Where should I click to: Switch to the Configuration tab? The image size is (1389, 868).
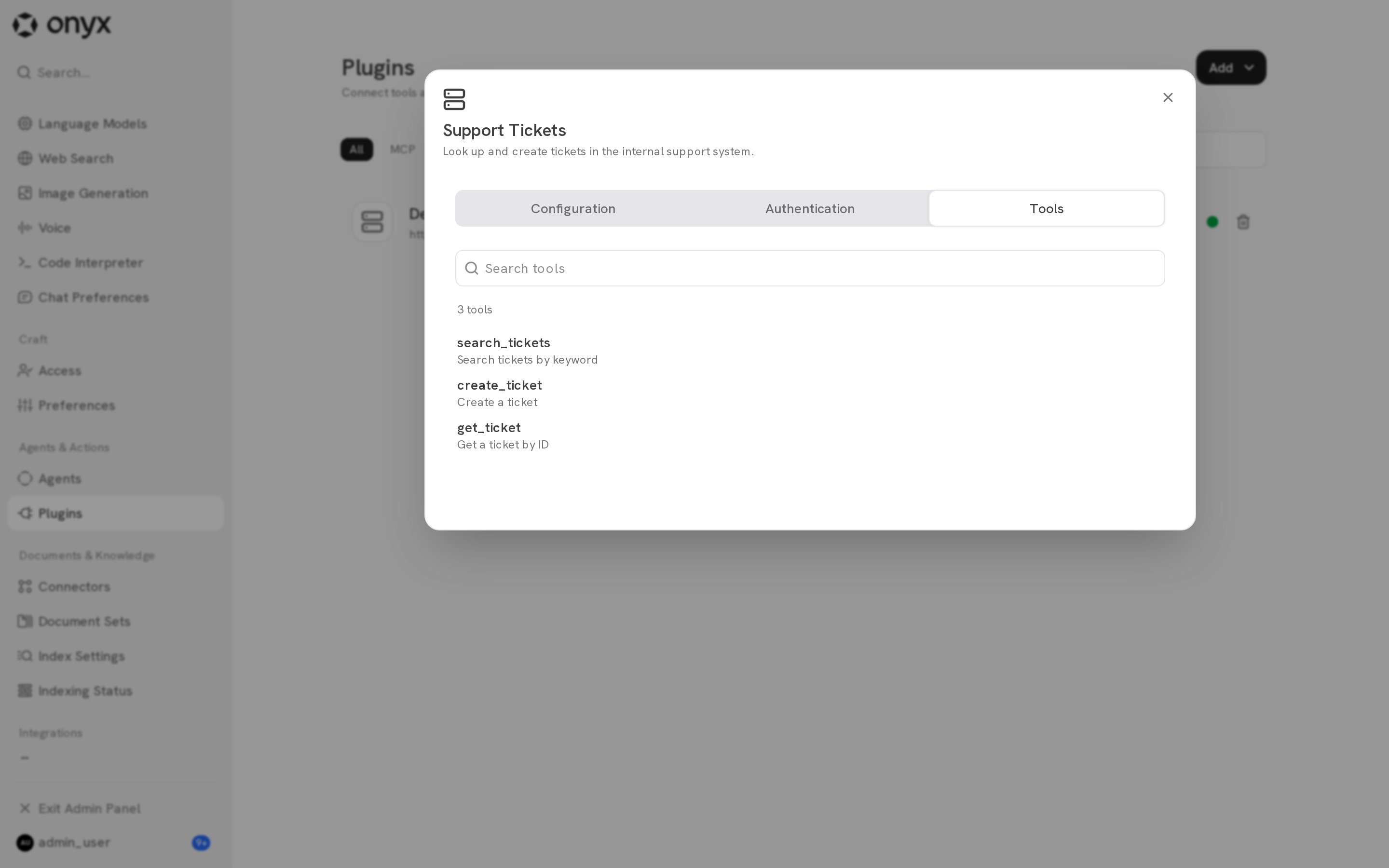coord(573,208)
